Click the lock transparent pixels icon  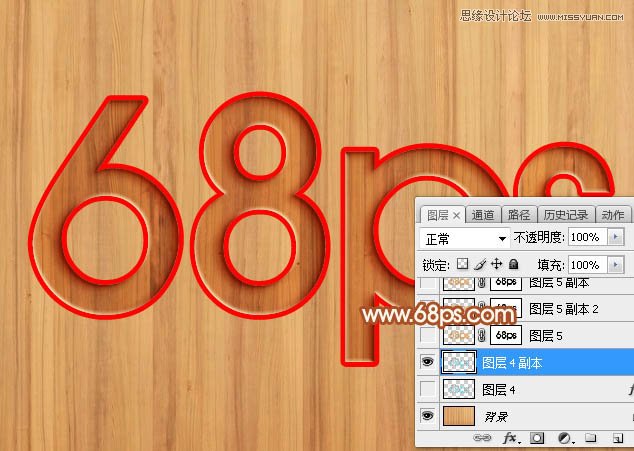click(x=463, y=264)
